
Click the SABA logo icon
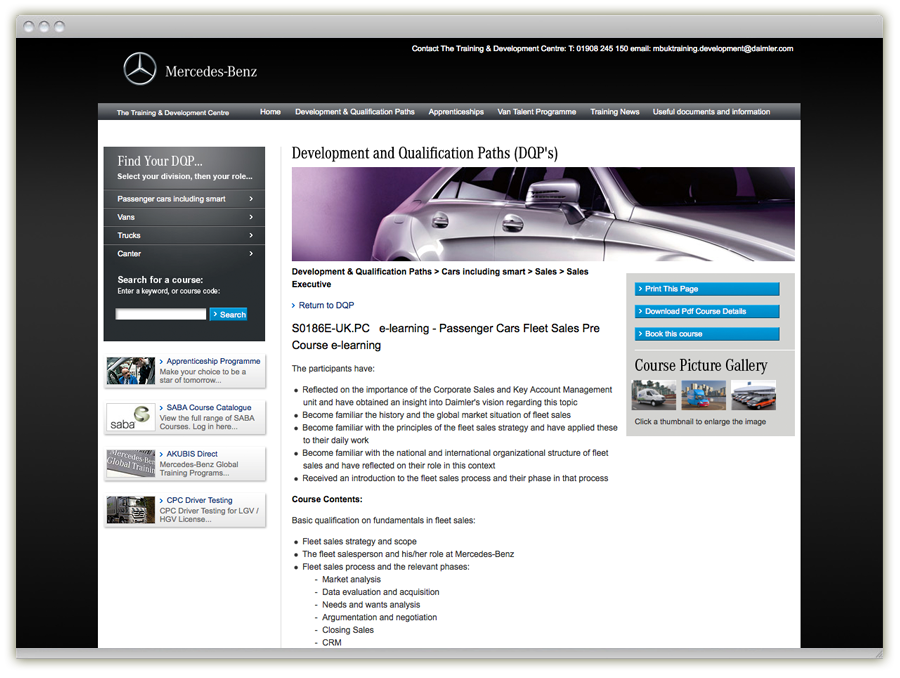click(x=131, y=417)
